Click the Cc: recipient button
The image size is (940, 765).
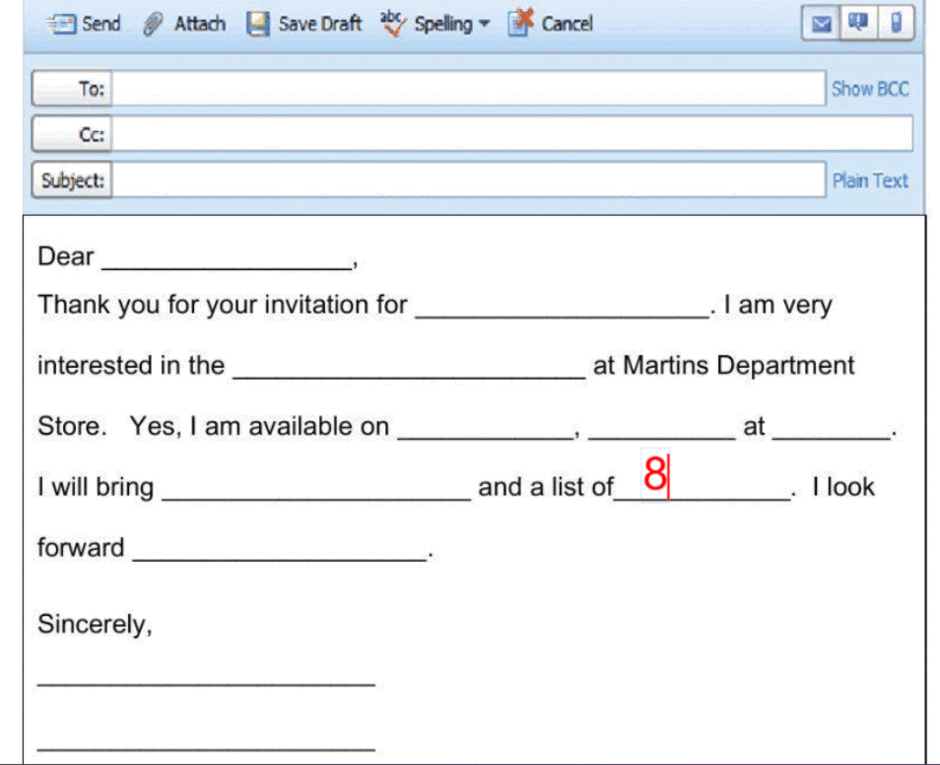tap(72, 134)
